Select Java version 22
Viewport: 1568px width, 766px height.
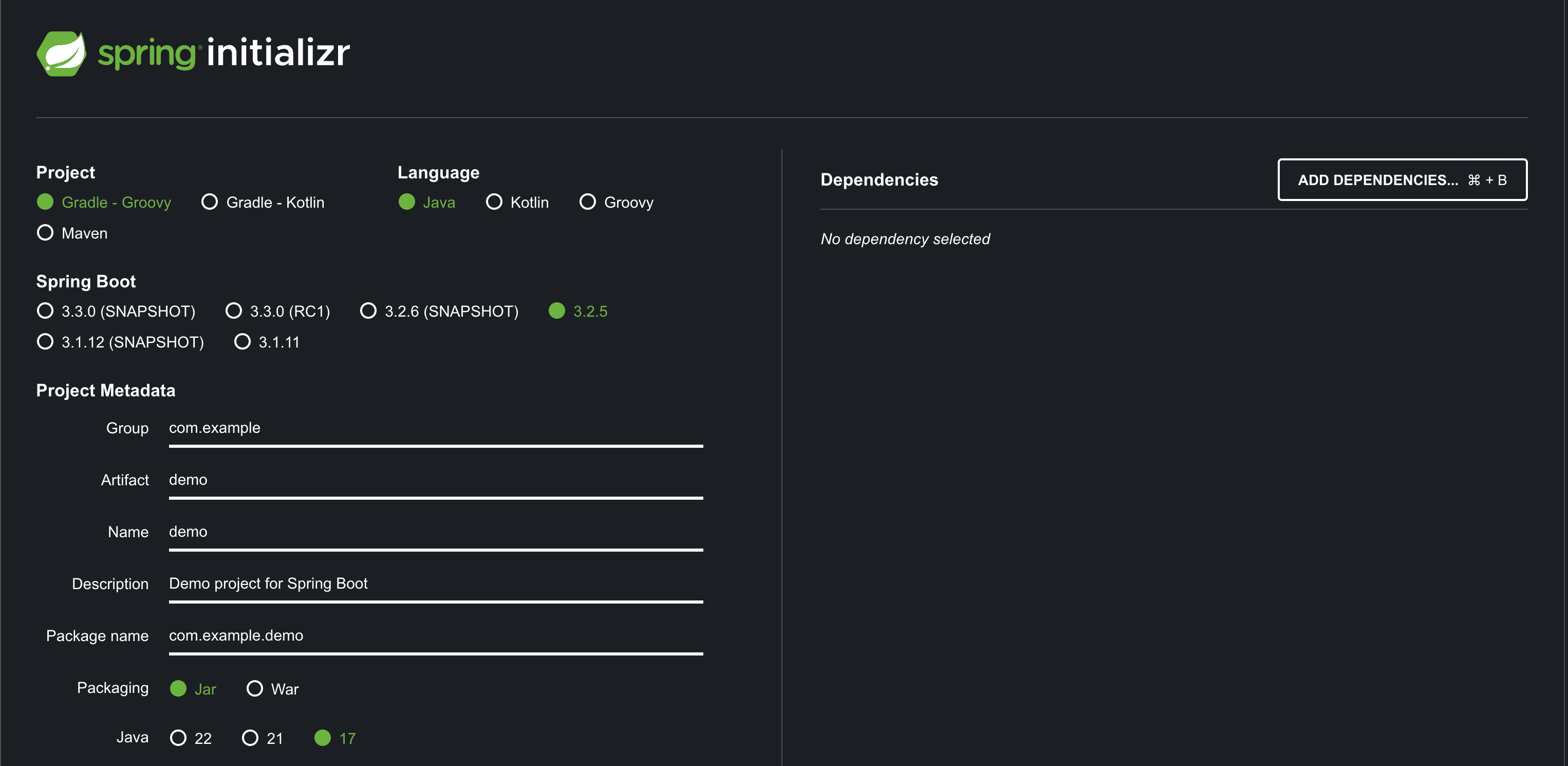[178, 738]
